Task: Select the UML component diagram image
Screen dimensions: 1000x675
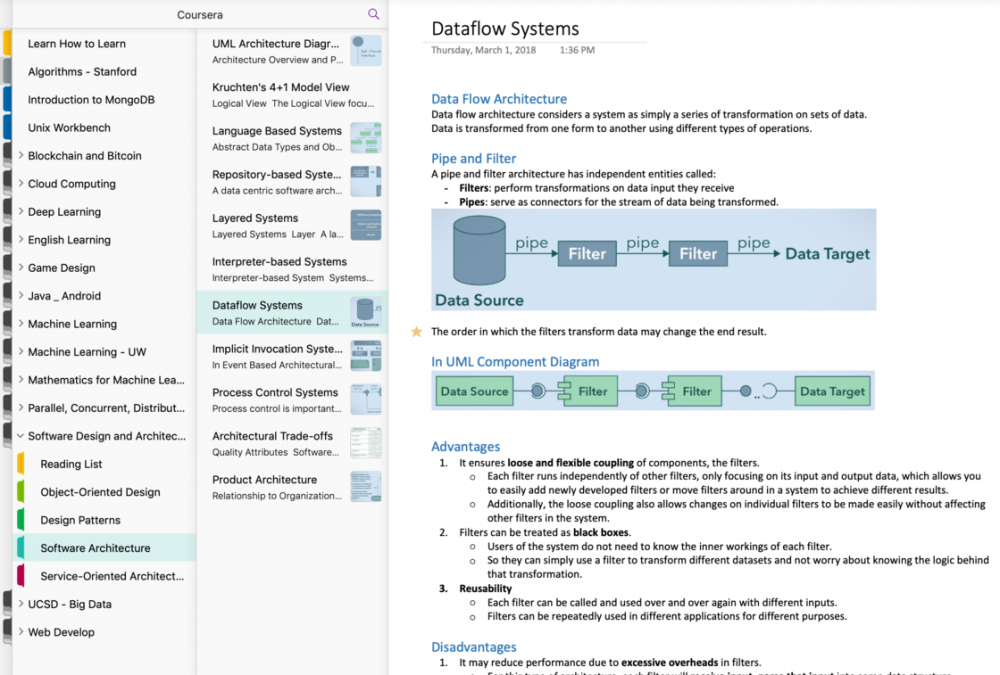Action: [652, 390]
